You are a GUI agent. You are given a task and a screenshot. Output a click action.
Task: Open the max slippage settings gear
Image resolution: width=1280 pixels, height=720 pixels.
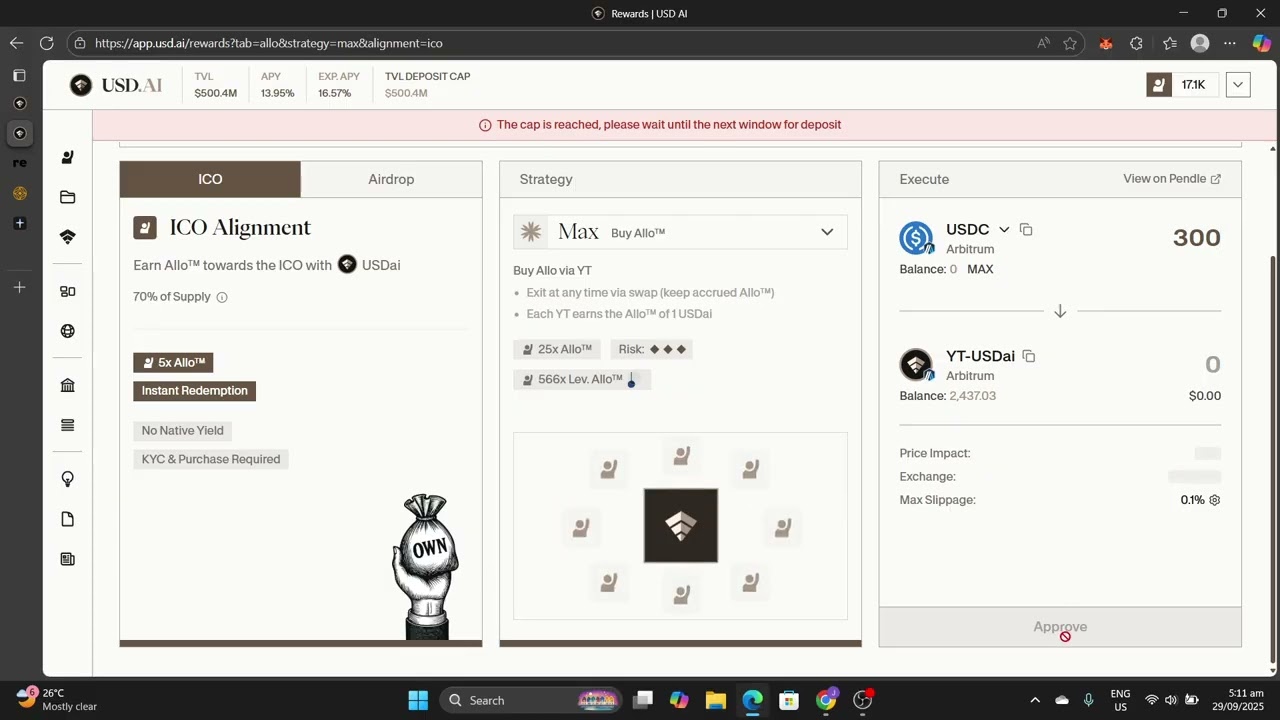coord(1215,500)
